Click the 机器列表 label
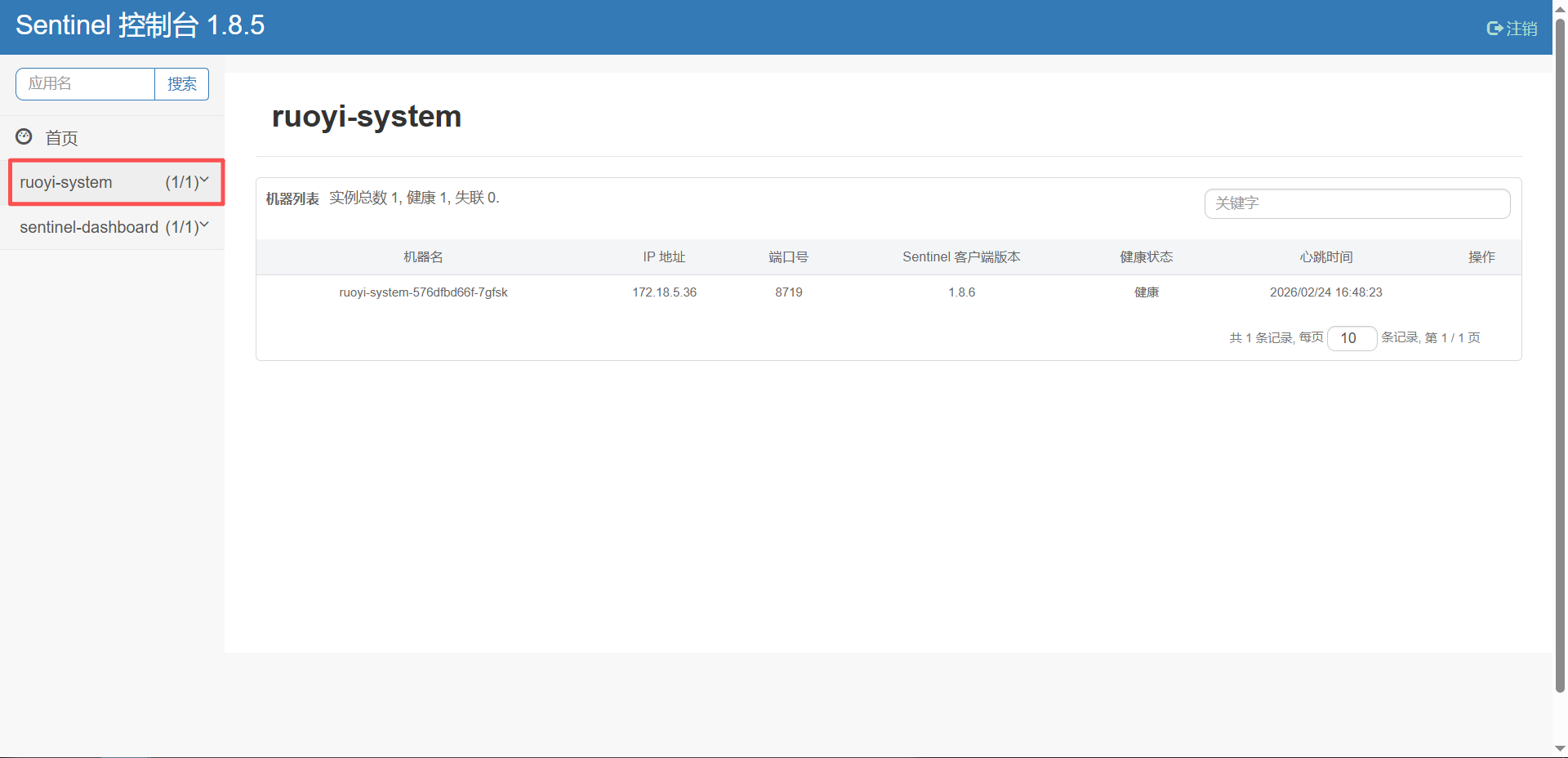The height and width of the screenshot is (758, 1568). 292,199
